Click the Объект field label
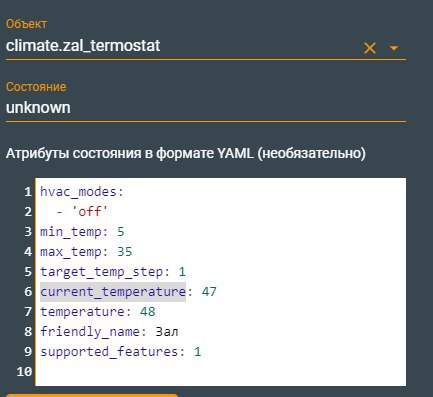Screen dimensions: 433x397 [x=26, y=24]
